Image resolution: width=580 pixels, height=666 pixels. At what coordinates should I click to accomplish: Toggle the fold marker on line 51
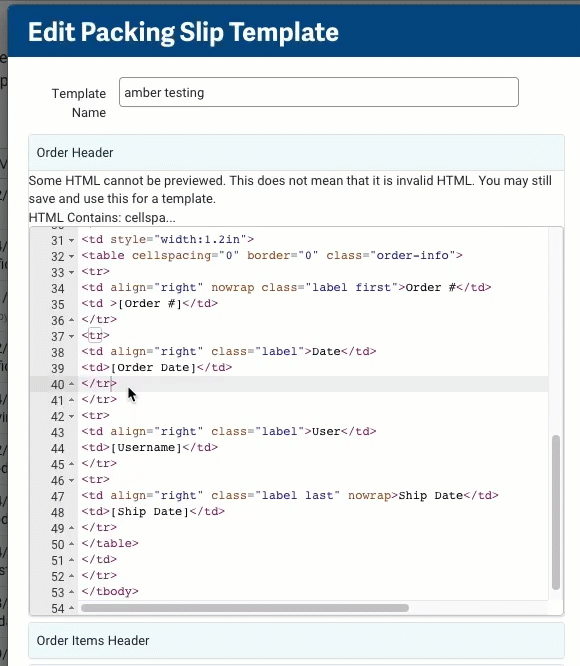coord(71,560)
